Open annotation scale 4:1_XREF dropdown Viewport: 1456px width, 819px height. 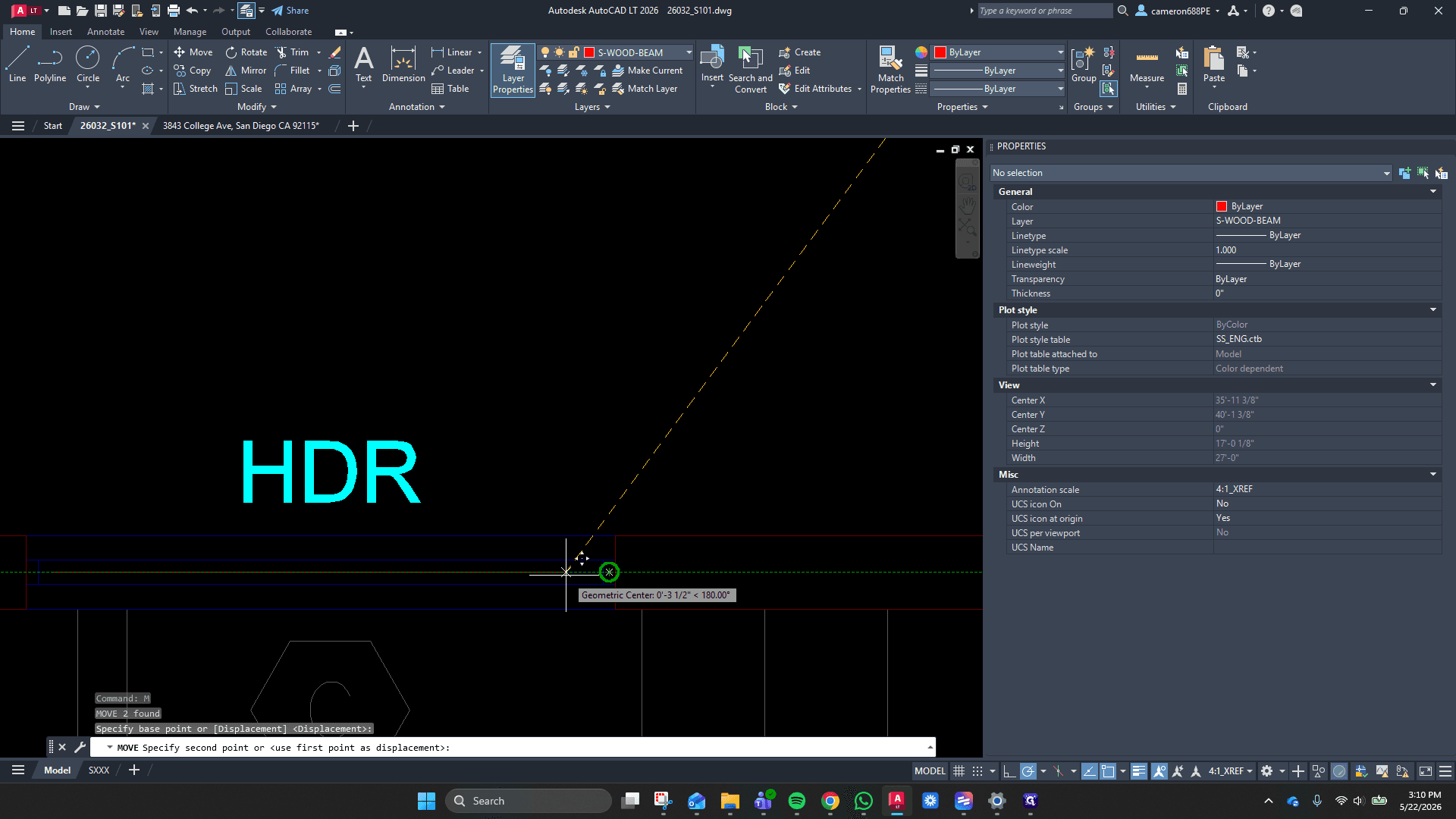click(1230, 771)
